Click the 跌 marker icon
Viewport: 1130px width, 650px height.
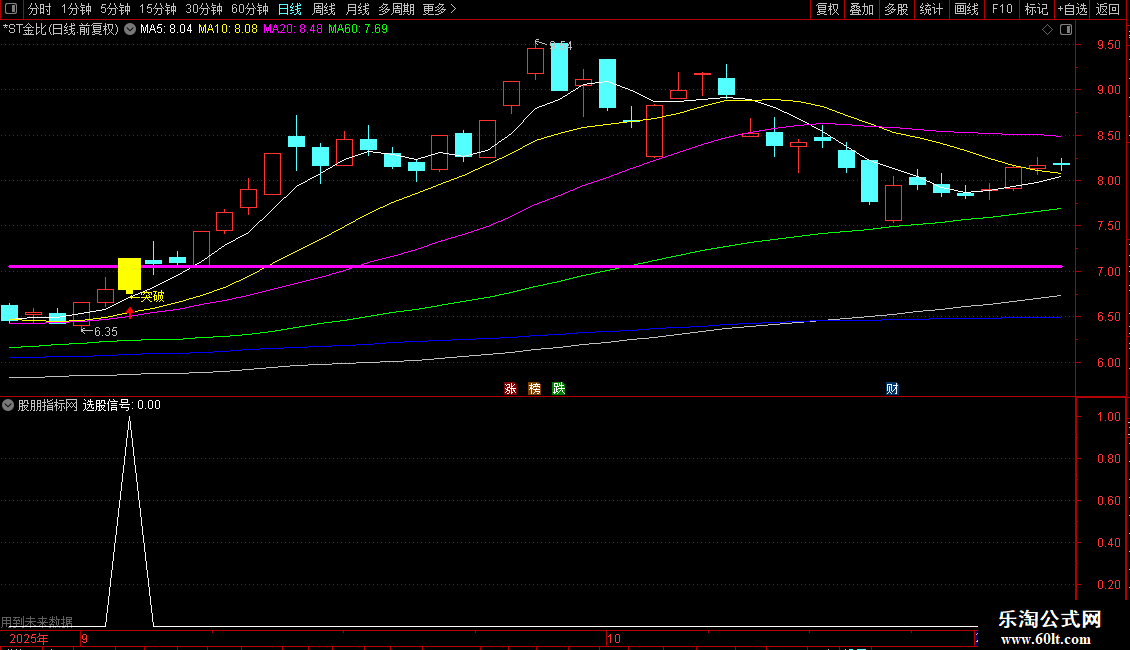(559, 388)
